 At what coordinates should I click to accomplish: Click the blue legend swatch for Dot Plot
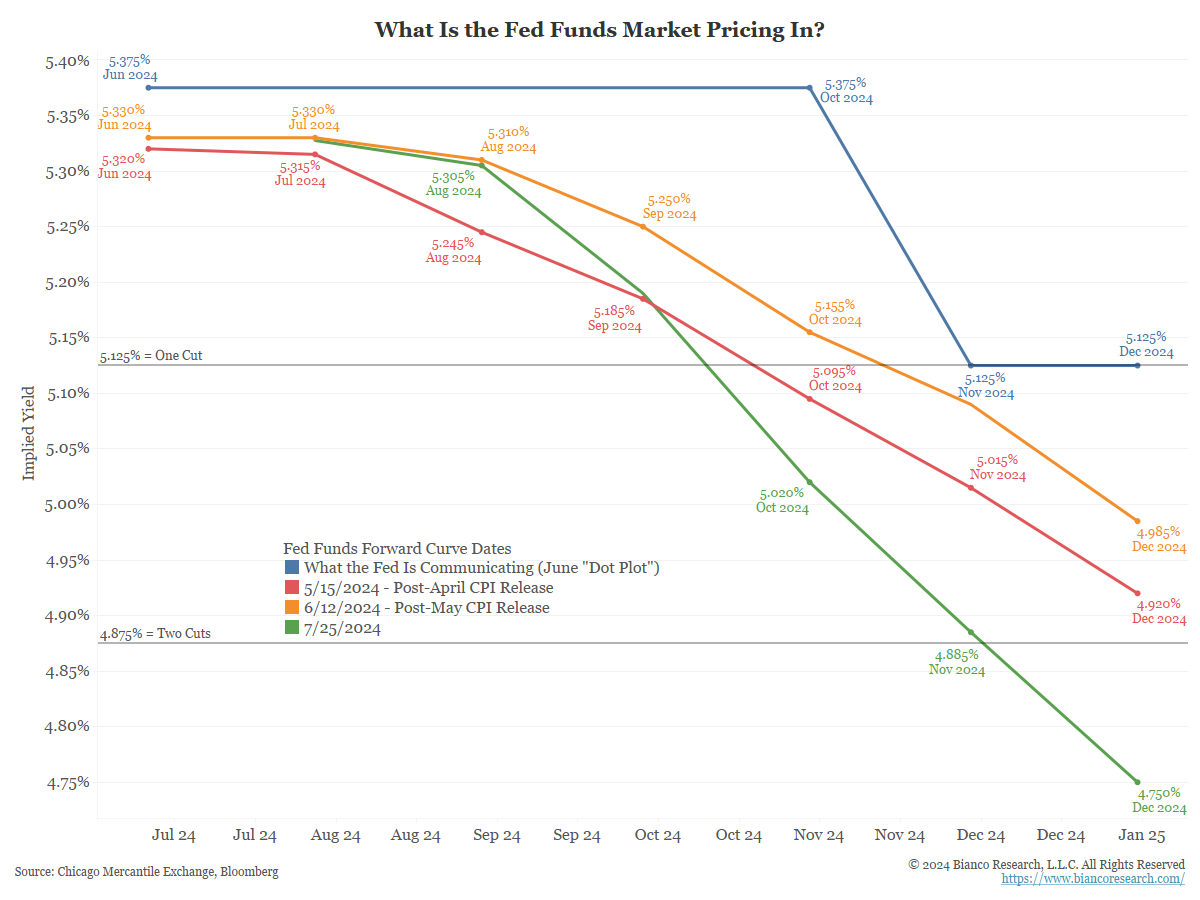(292, 568)
